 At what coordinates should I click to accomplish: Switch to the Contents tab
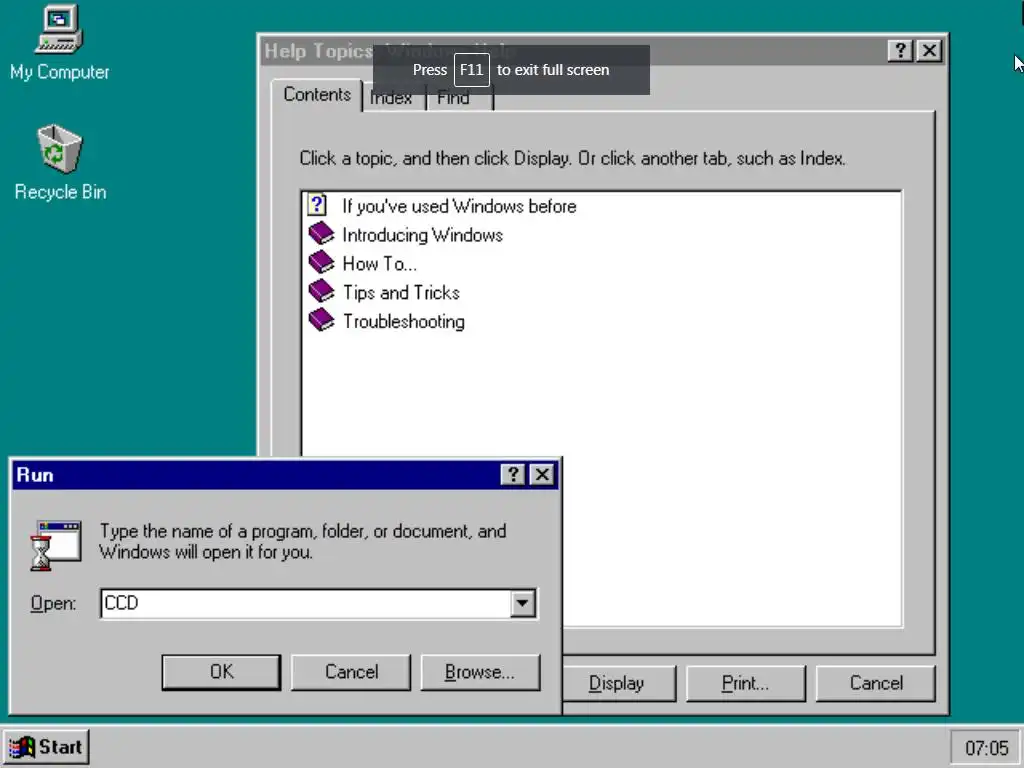[x=317, y=95]
